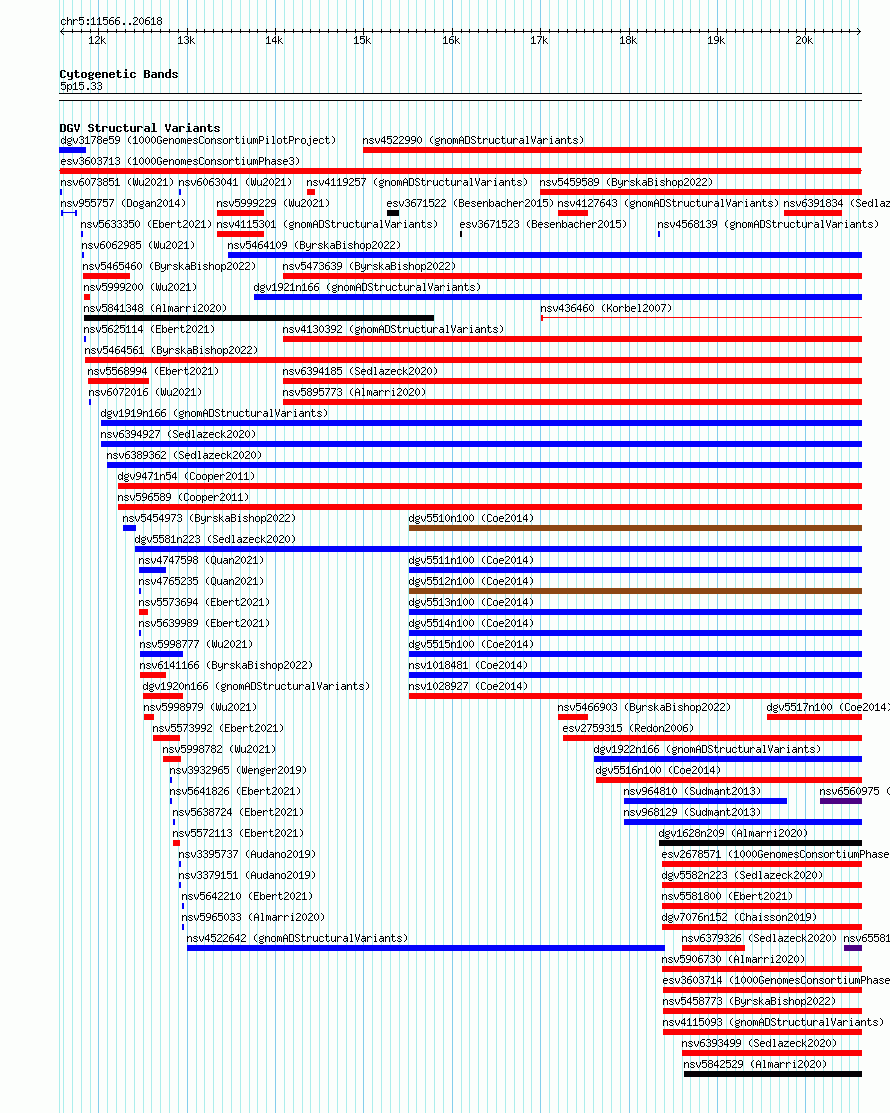Select esv3603713 1000GenomesConsortiumPhase3 label

point(180,161)
